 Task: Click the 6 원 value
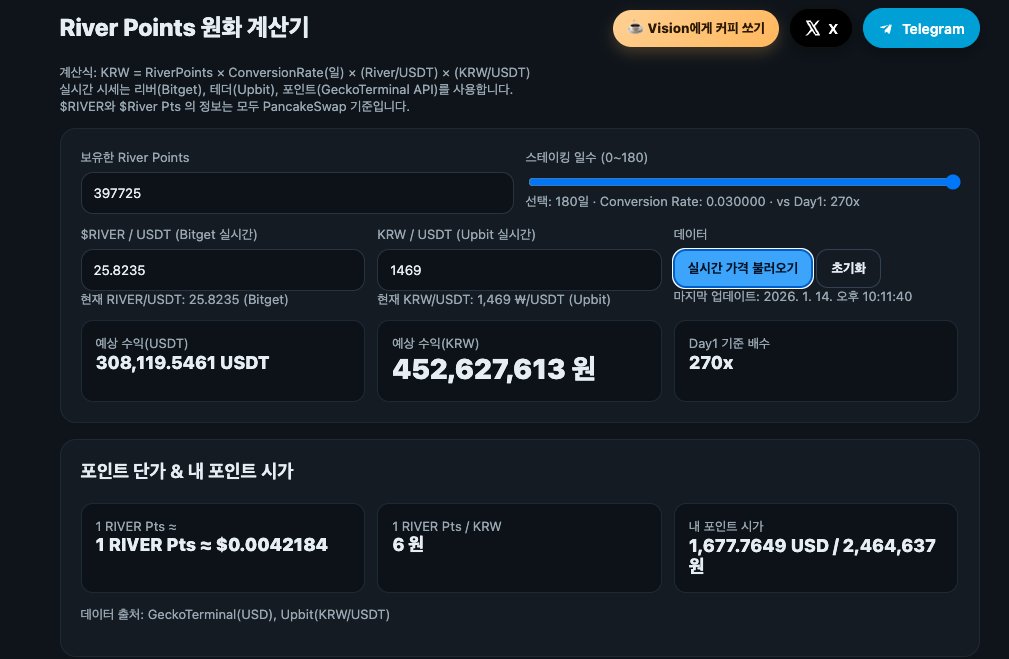point(408,544)
